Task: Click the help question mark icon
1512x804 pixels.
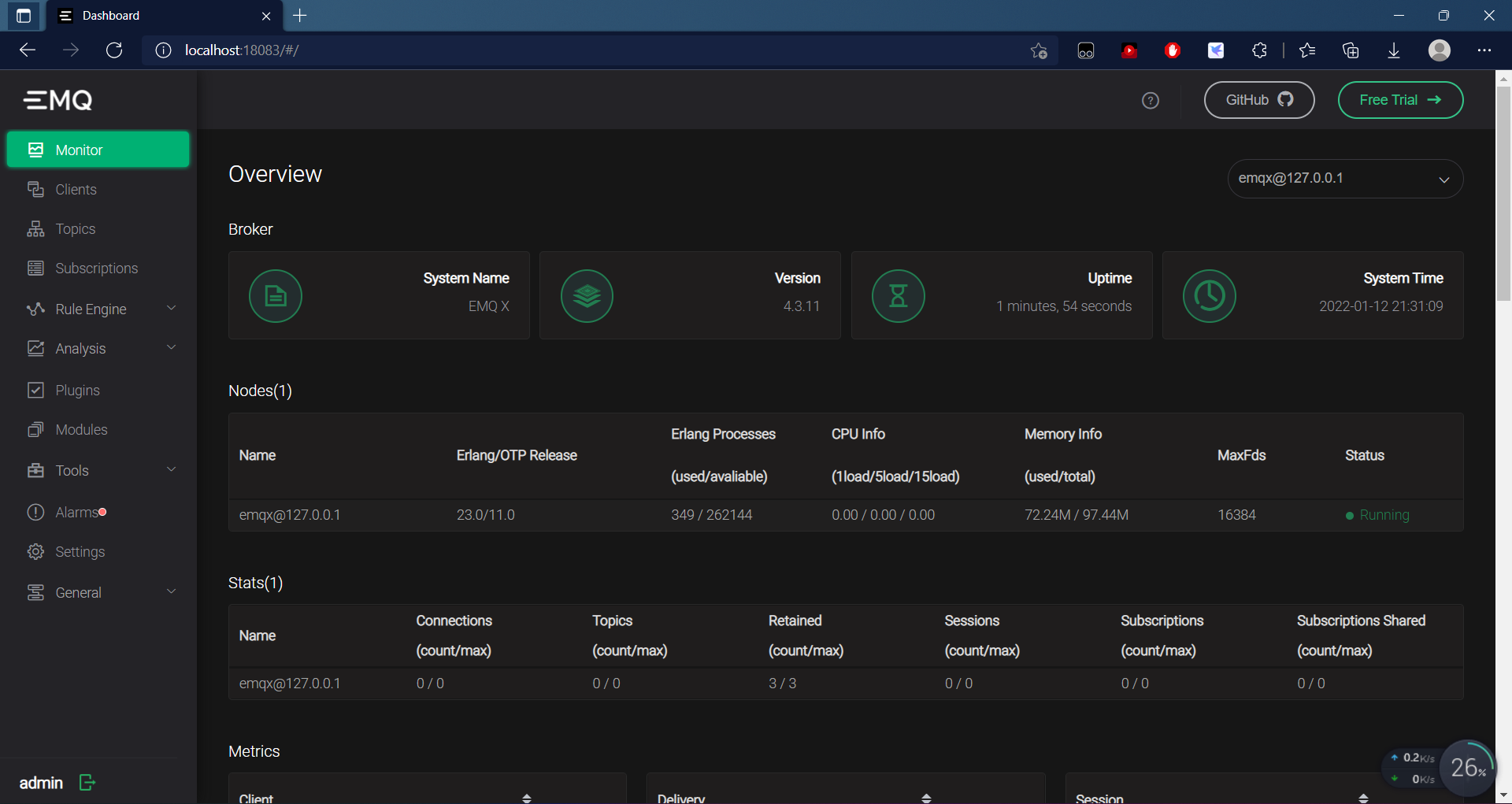Action: click(x=1151, y=101)
